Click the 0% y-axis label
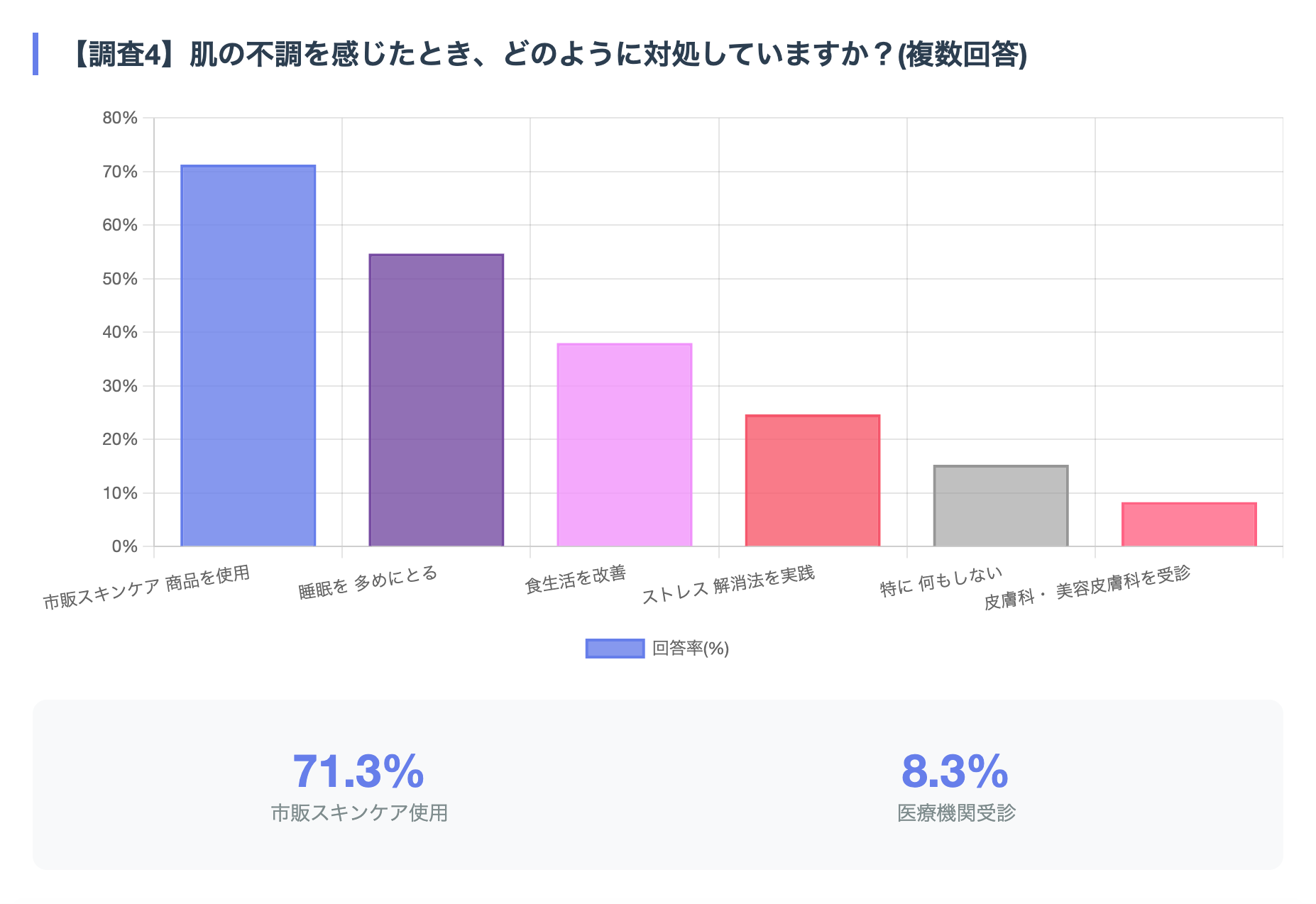Image resolution: width=1316 pixels, height=904 pixels. 124,546
